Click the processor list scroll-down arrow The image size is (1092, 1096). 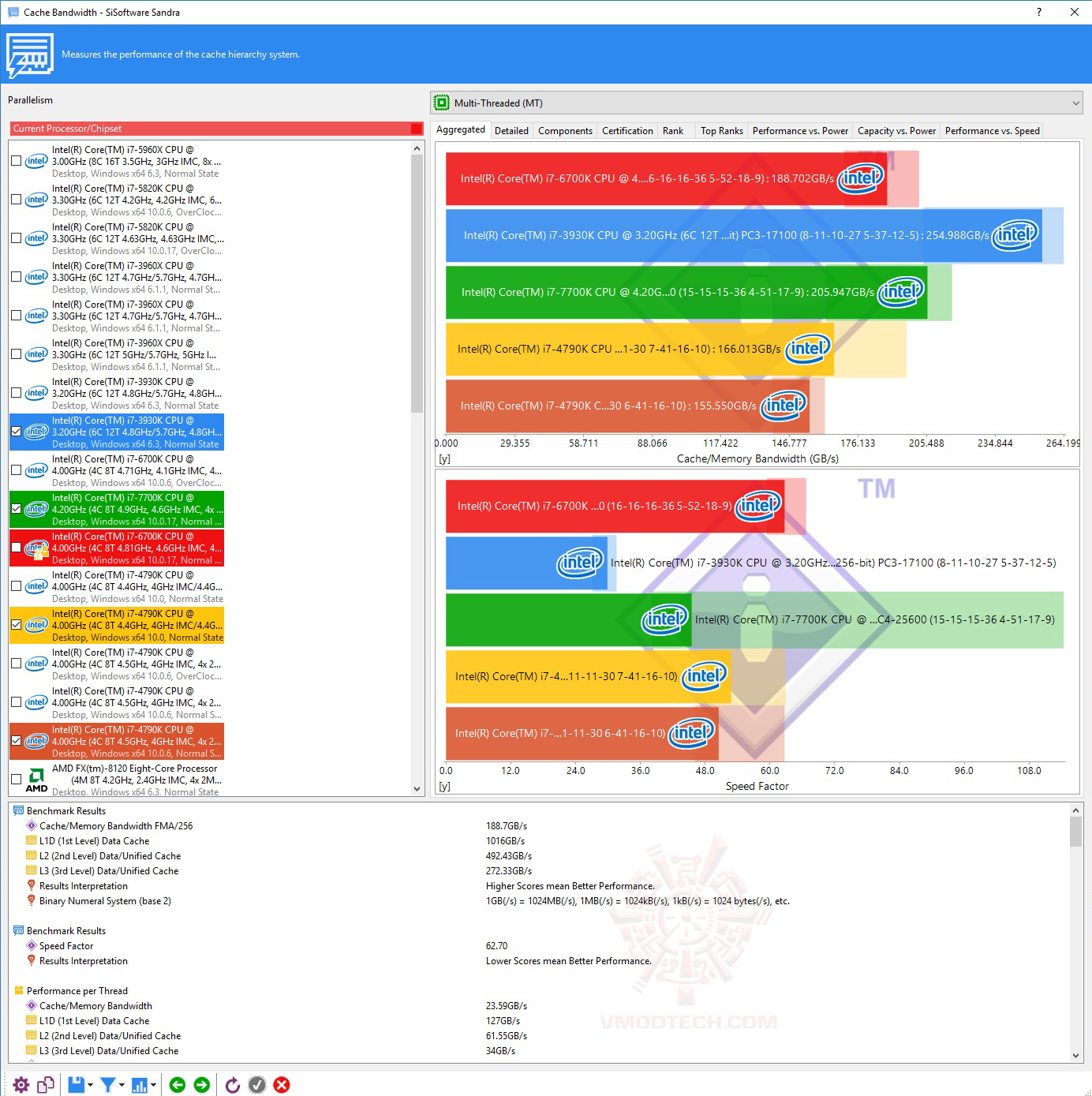[x=417, y=788]
